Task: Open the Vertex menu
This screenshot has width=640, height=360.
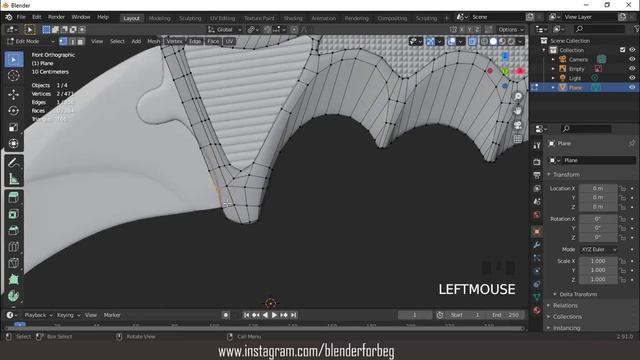Action: (x=174, y=41)
